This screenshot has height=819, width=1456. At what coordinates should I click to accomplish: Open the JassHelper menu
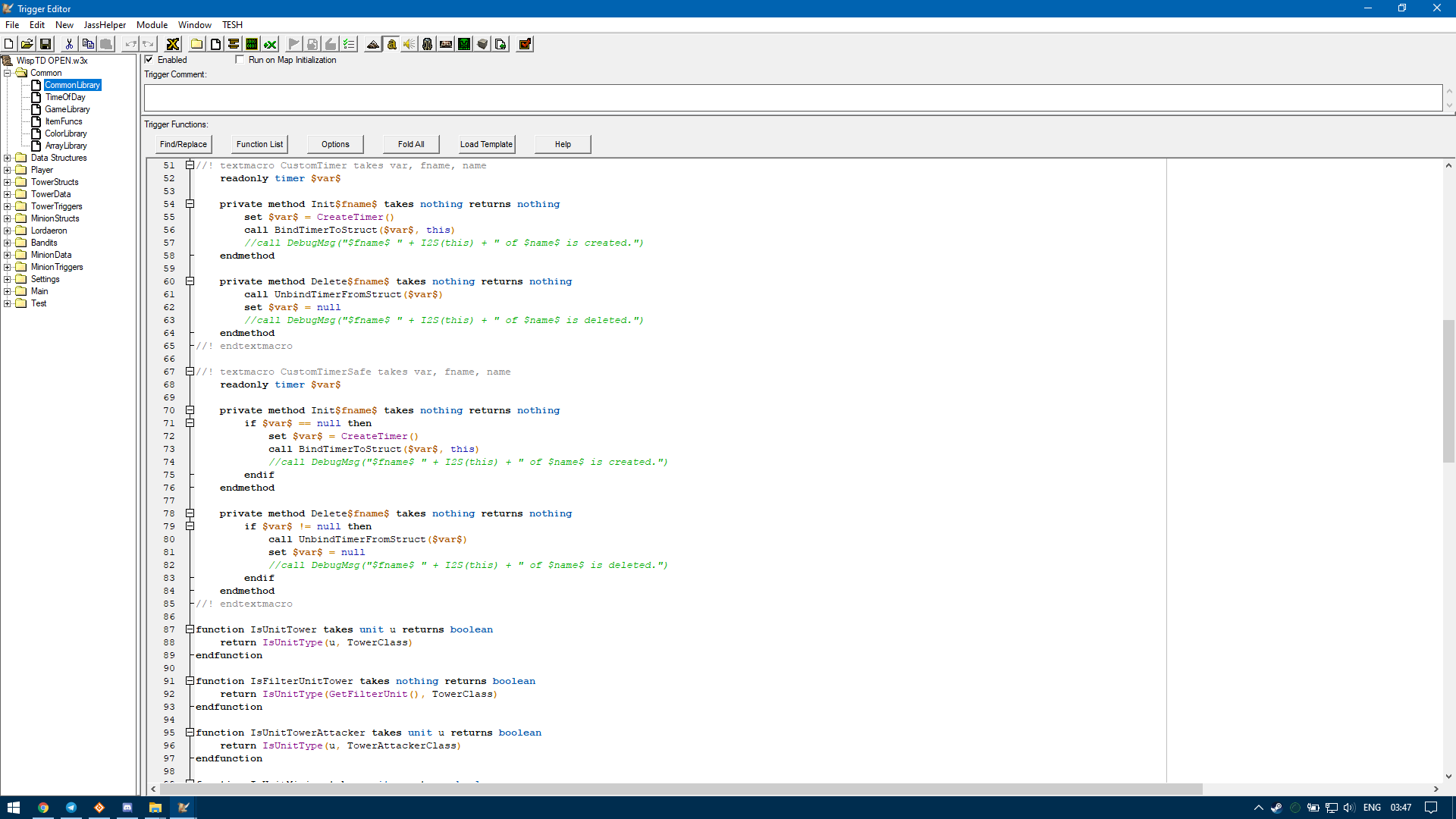click(105, 25)
